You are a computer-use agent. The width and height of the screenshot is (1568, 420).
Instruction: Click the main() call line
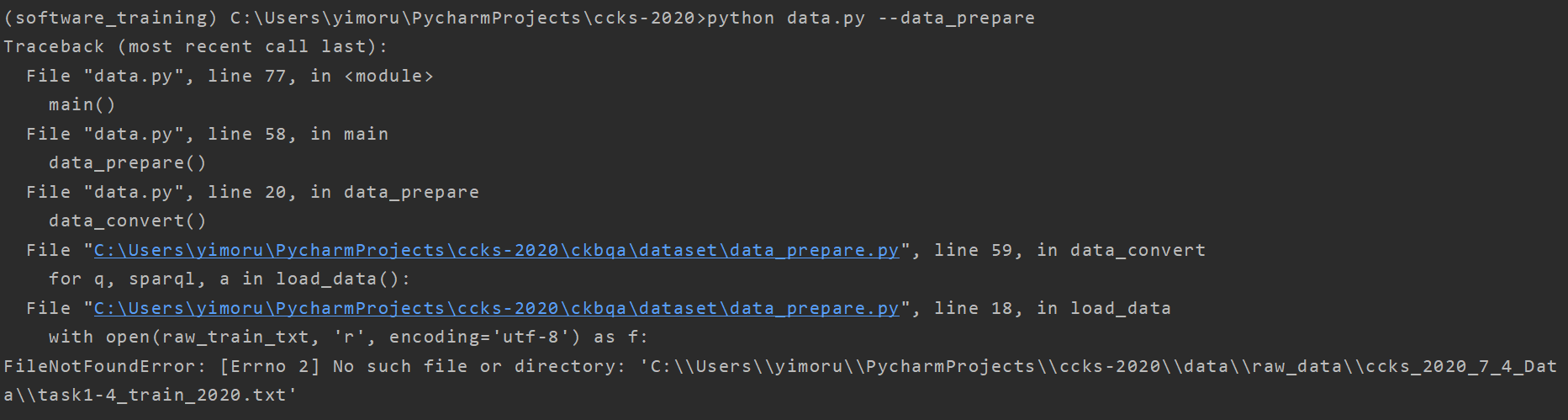point(82,104)
